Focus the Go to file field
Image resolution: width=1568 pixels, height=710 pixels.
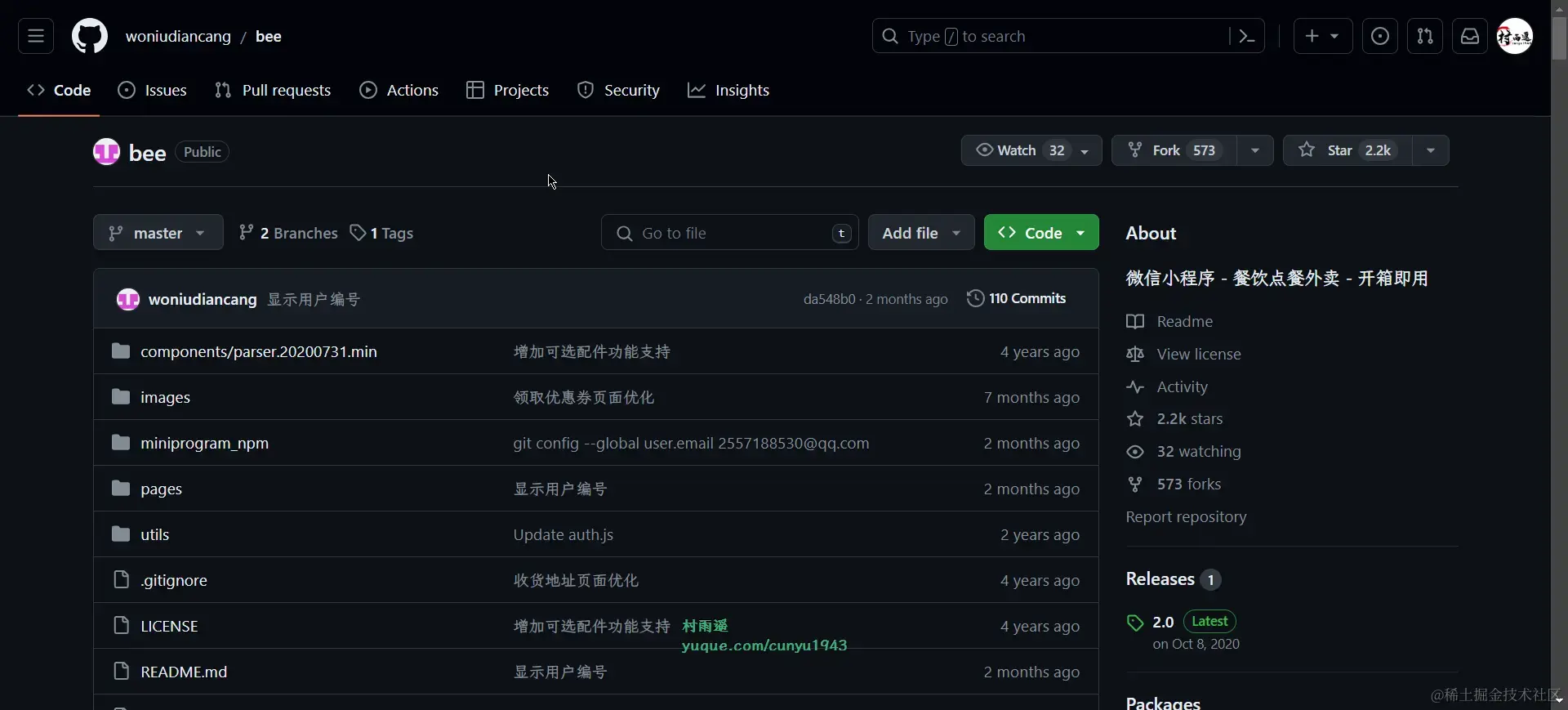730,233
